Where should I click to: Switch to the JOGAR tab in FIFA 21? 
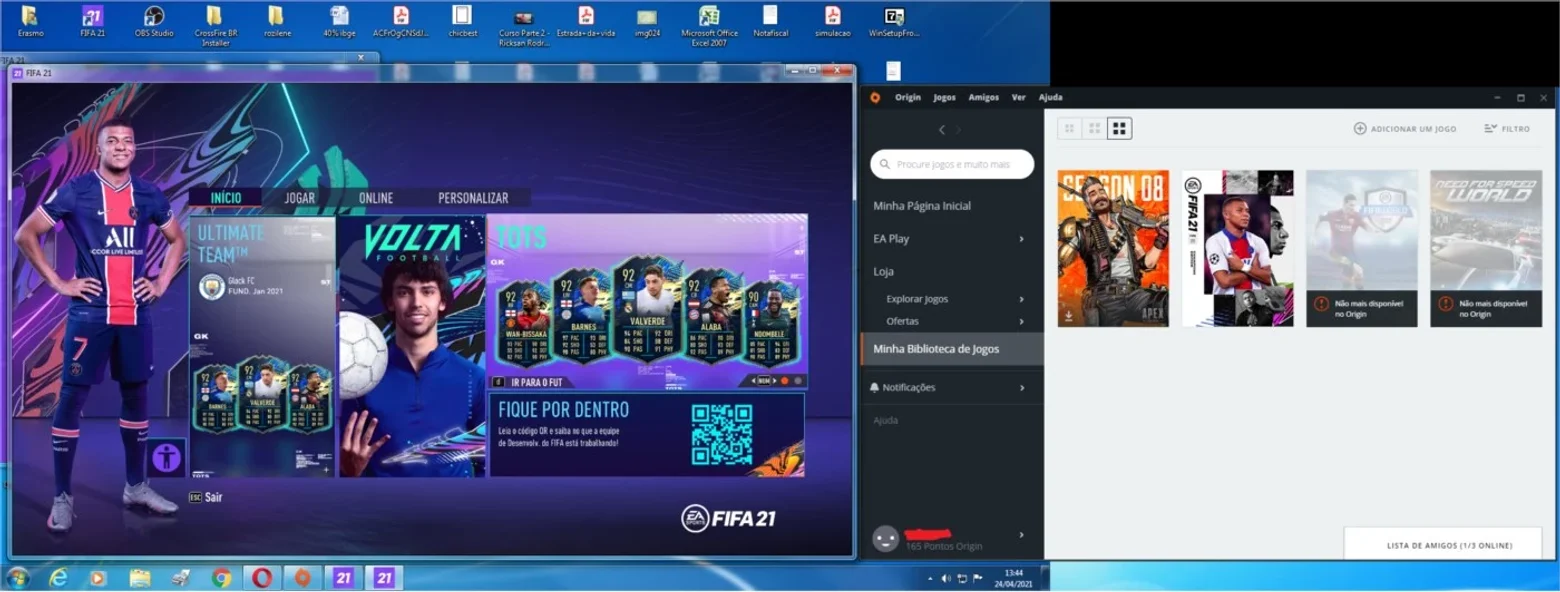click(299, 198)
